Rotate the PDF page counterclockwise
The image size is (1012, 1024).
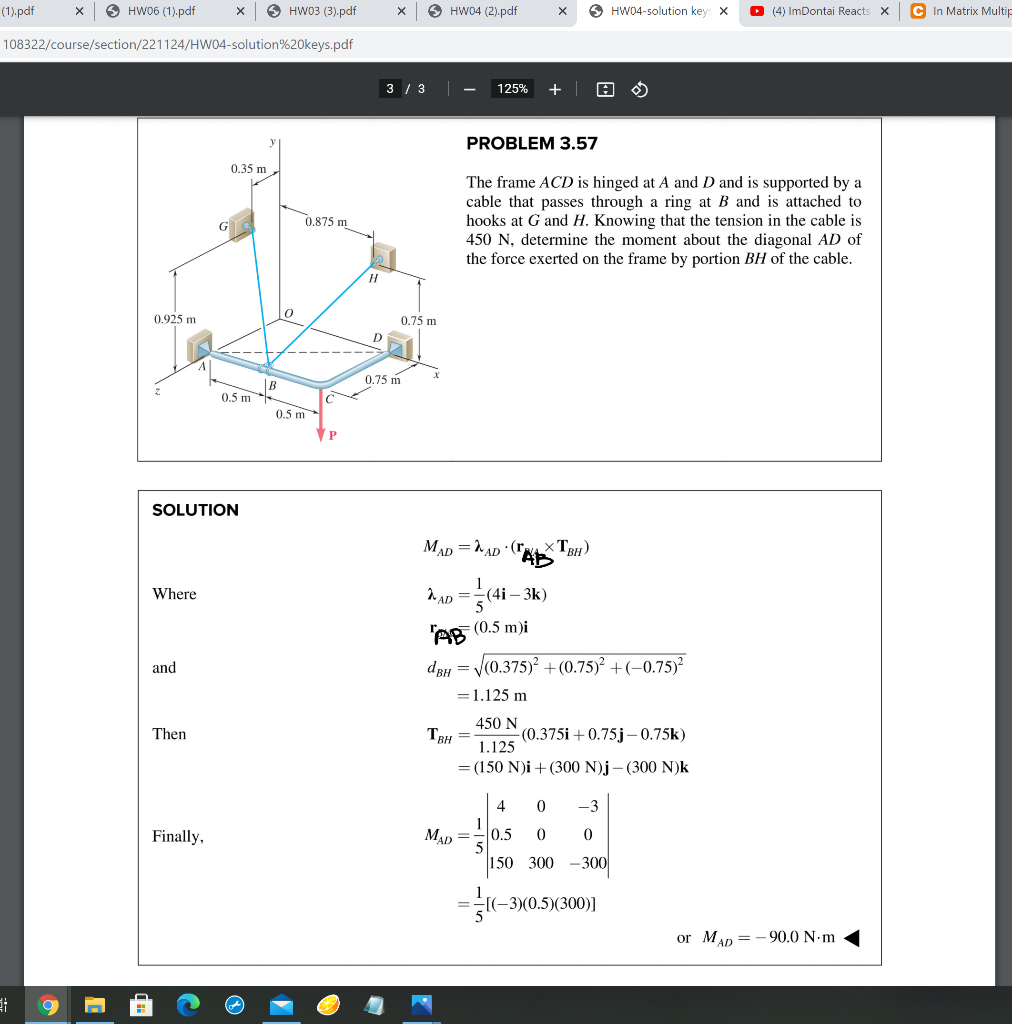tap(640, 89)
